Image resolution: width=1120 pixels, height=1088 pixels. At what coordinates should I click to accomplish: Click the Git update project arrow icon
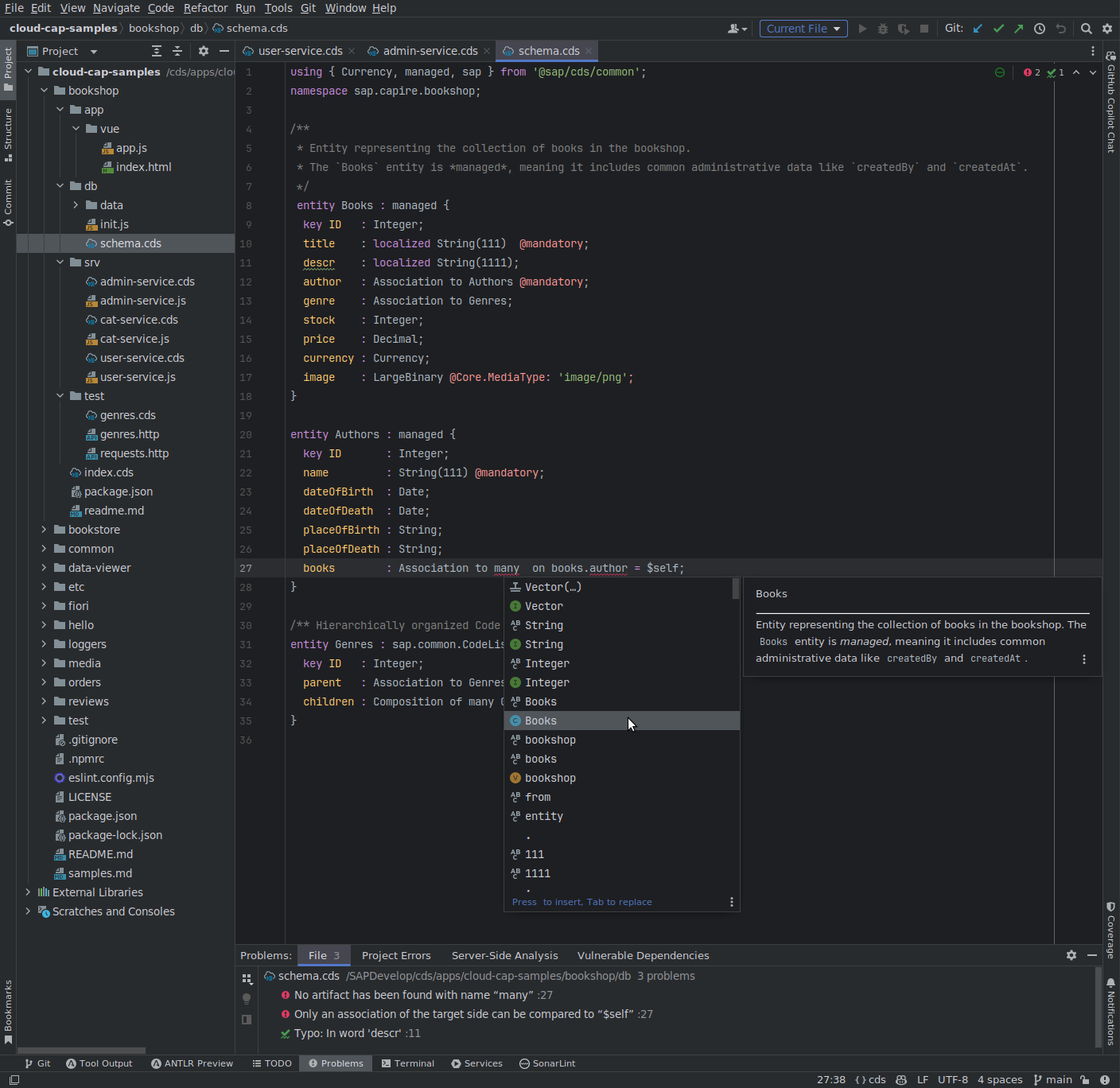click(x=978, y=29)
